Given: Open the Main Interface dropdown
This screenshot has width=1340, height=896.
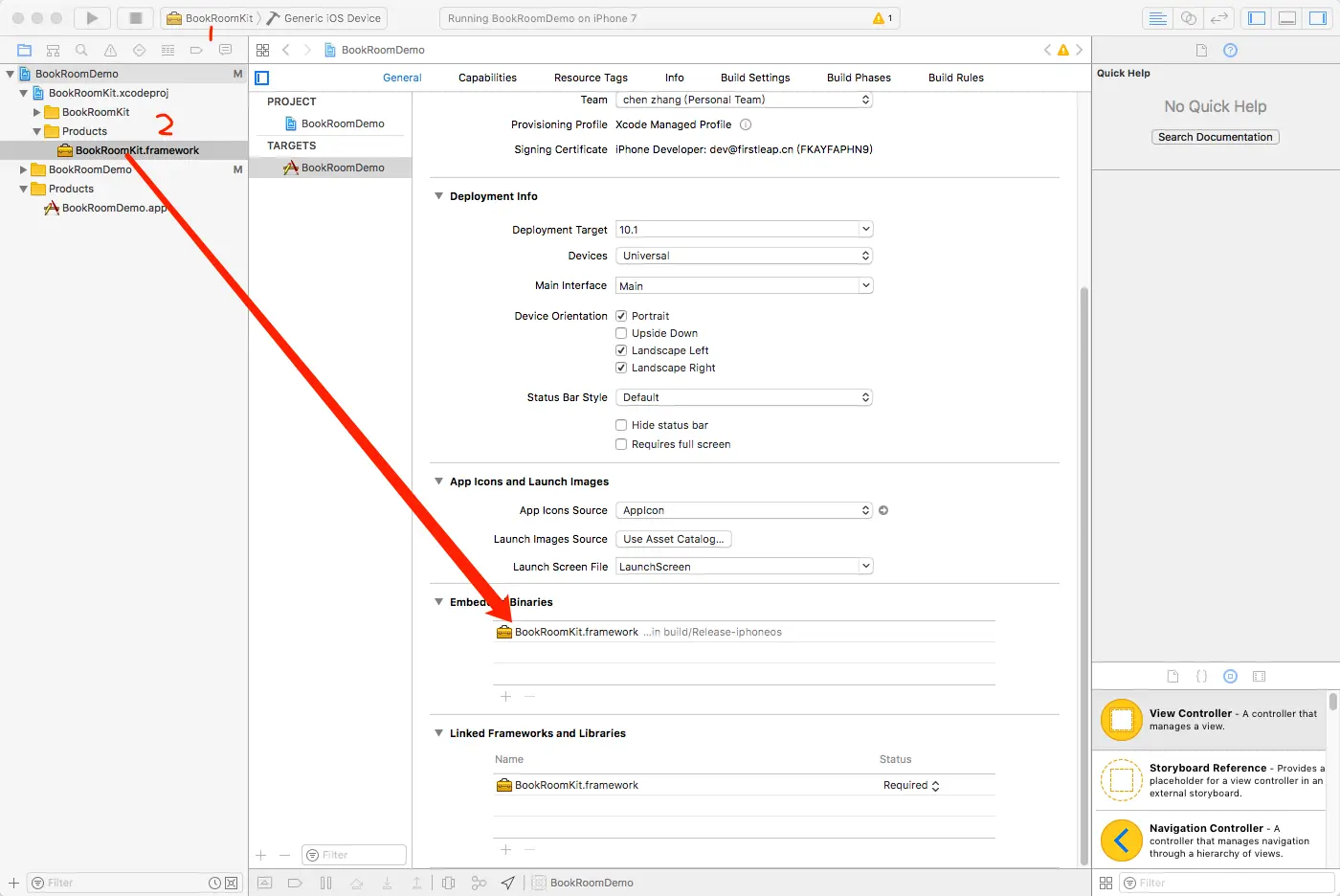Looking at the screenshot, I should [x=744, y=285].
